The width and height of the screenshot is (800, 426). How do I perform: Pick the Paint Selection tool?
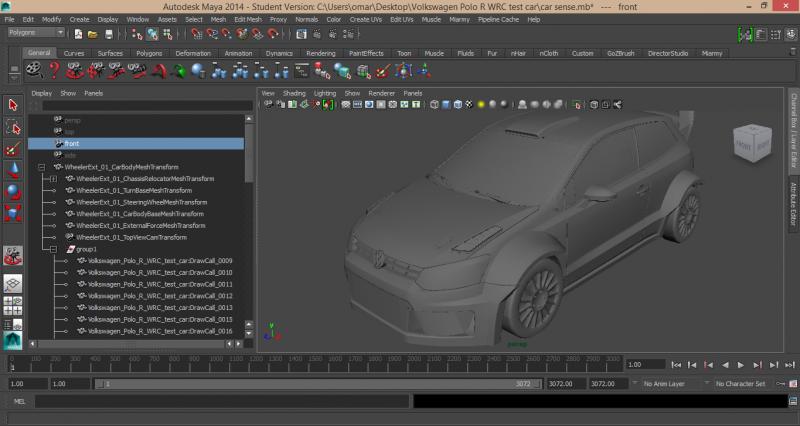pos(13,148)
